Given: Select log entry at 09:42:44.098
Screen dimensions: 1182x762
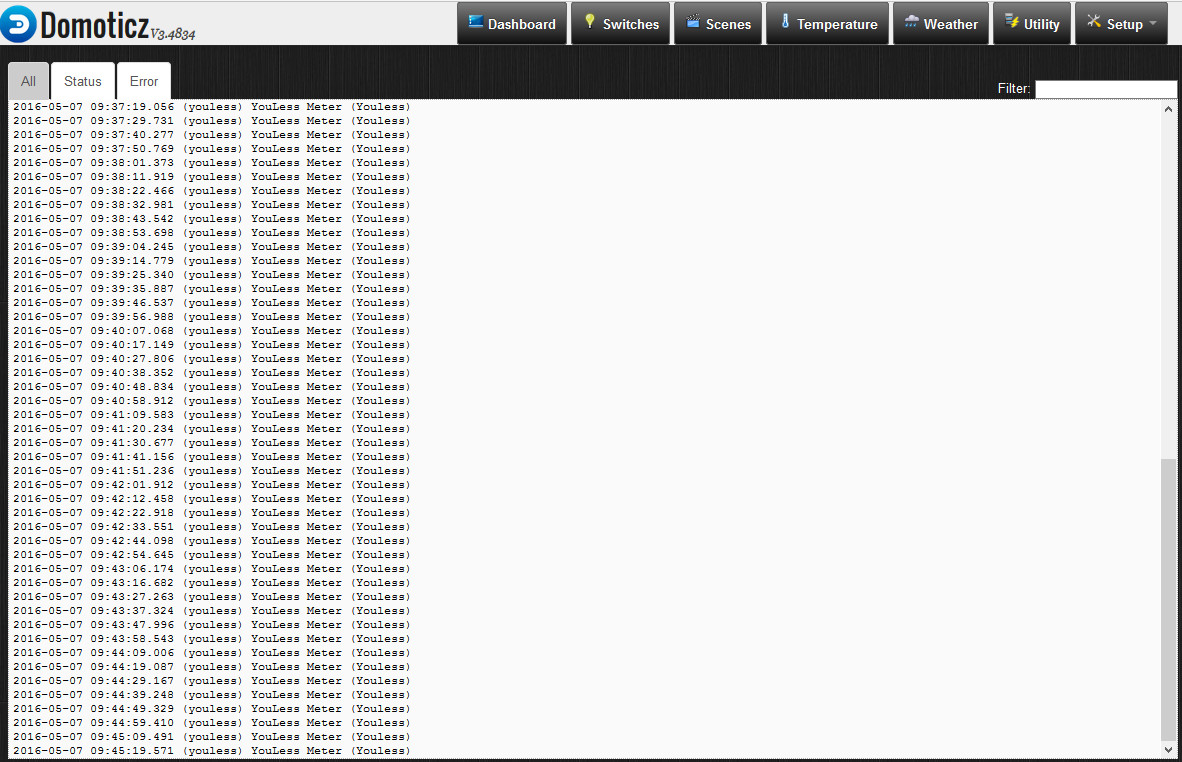Looking at the screenshot, I should point(212,541).
